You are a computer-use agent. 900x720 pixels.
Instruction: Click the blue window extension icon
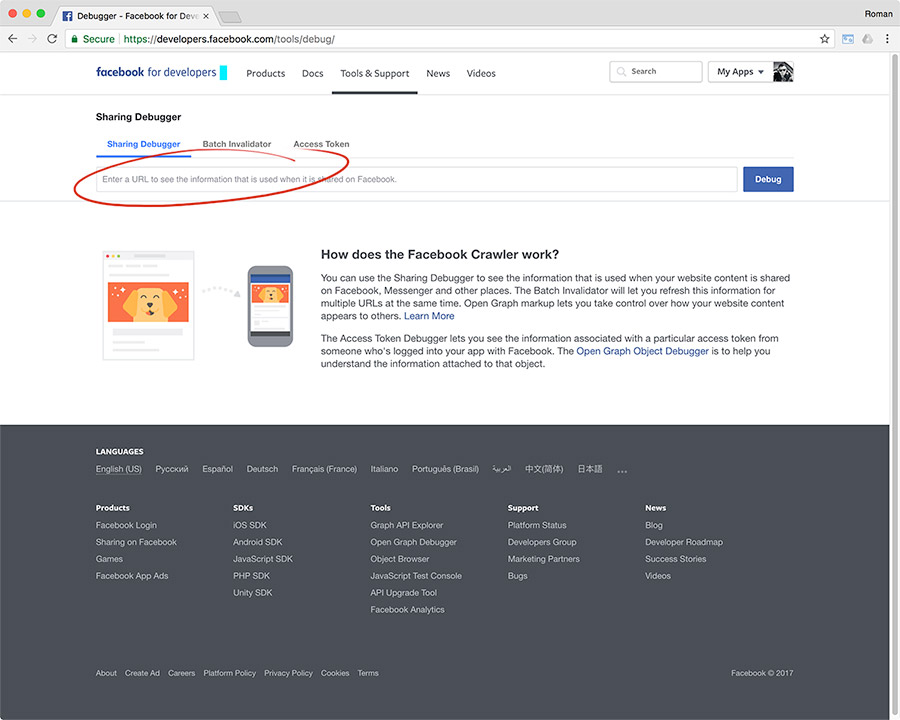pos(848,39)
